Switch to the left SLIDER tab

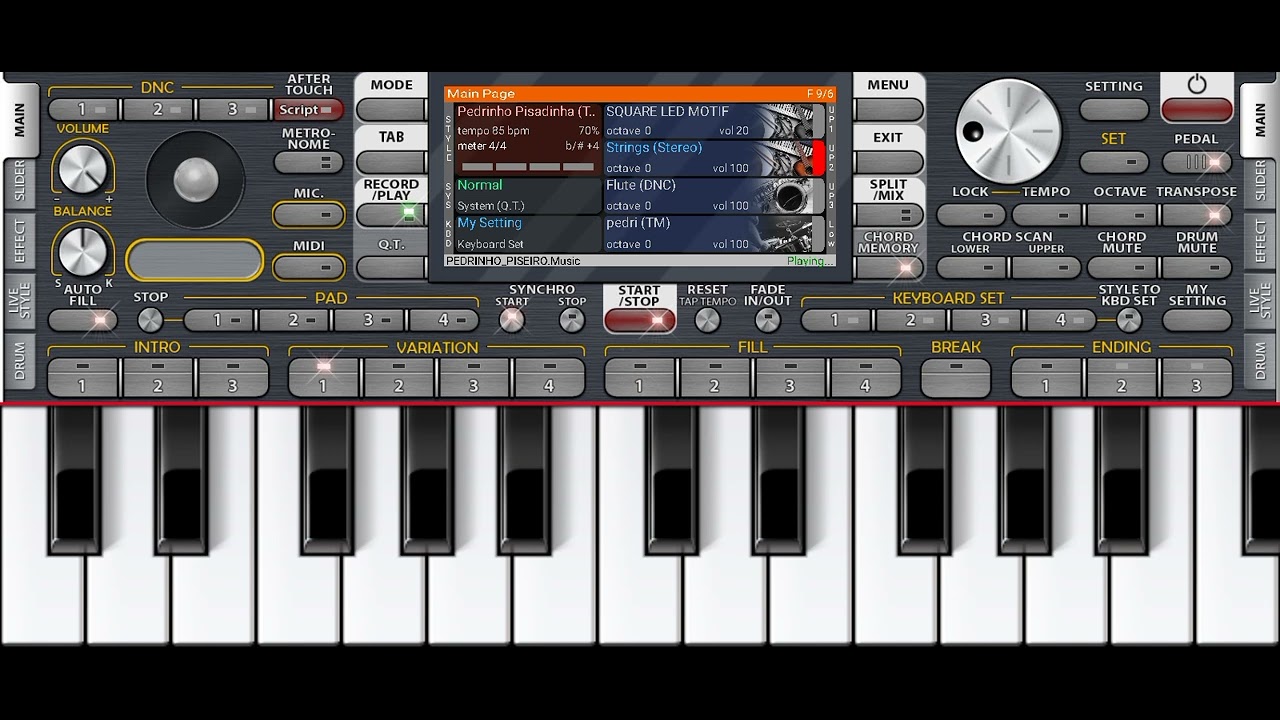point(19,182)
